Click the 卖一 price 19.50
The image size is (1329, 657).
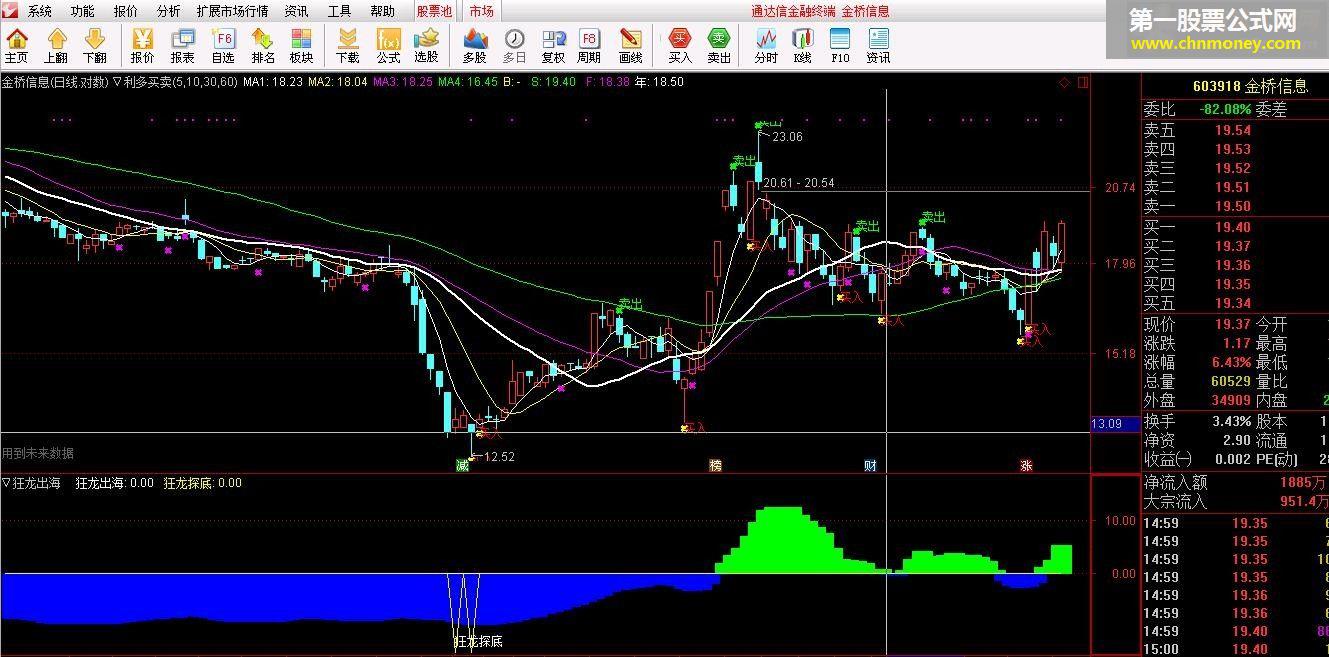point(1232,206)
